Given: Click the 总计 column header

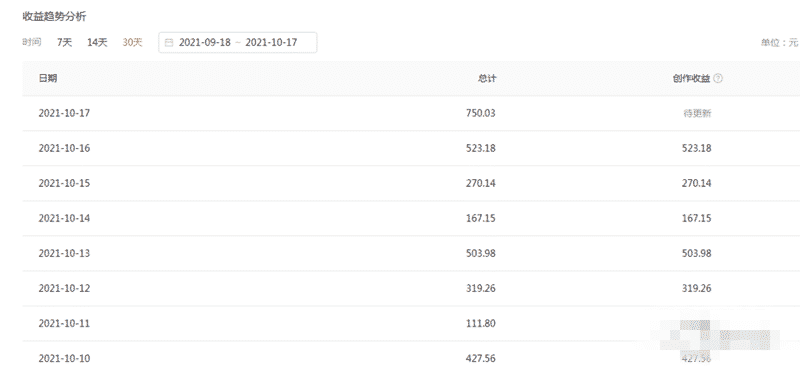Looking at the screenshot, I should (486, 79).
